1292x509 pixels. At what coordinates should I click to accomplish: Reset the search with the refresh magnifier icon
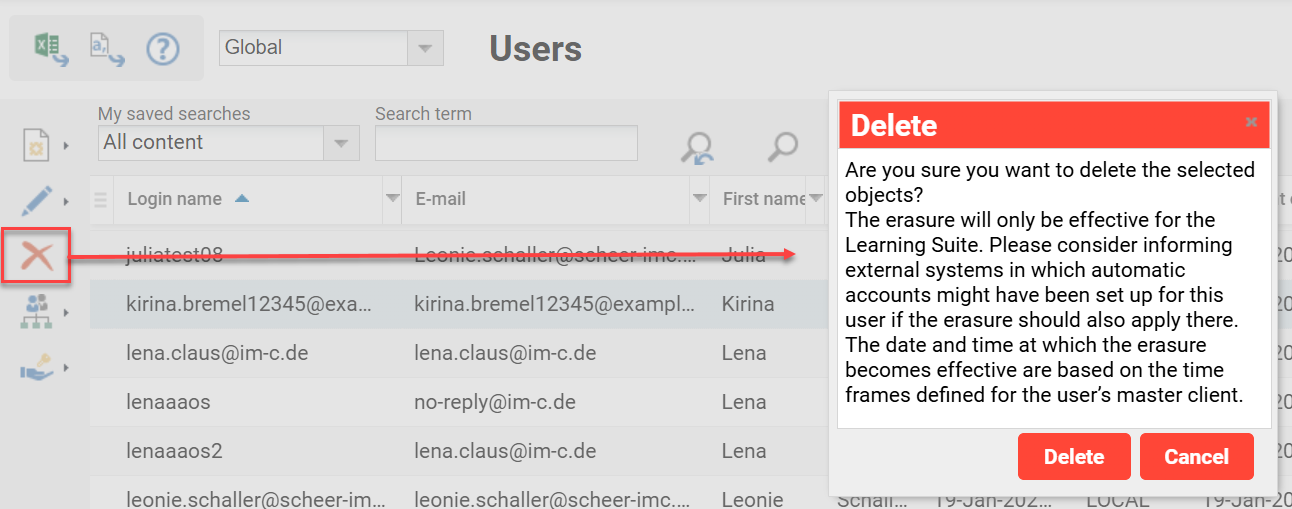697,147
